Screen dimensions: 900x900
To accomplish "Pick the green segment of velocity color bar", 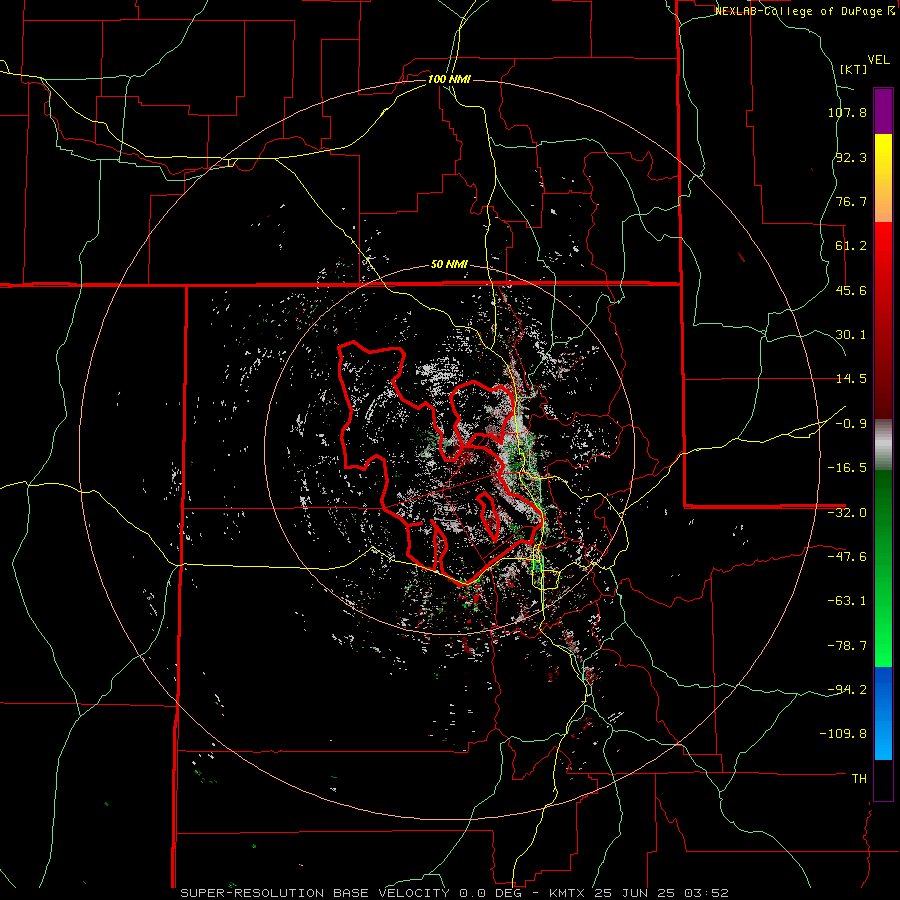I will click(883, 568).
